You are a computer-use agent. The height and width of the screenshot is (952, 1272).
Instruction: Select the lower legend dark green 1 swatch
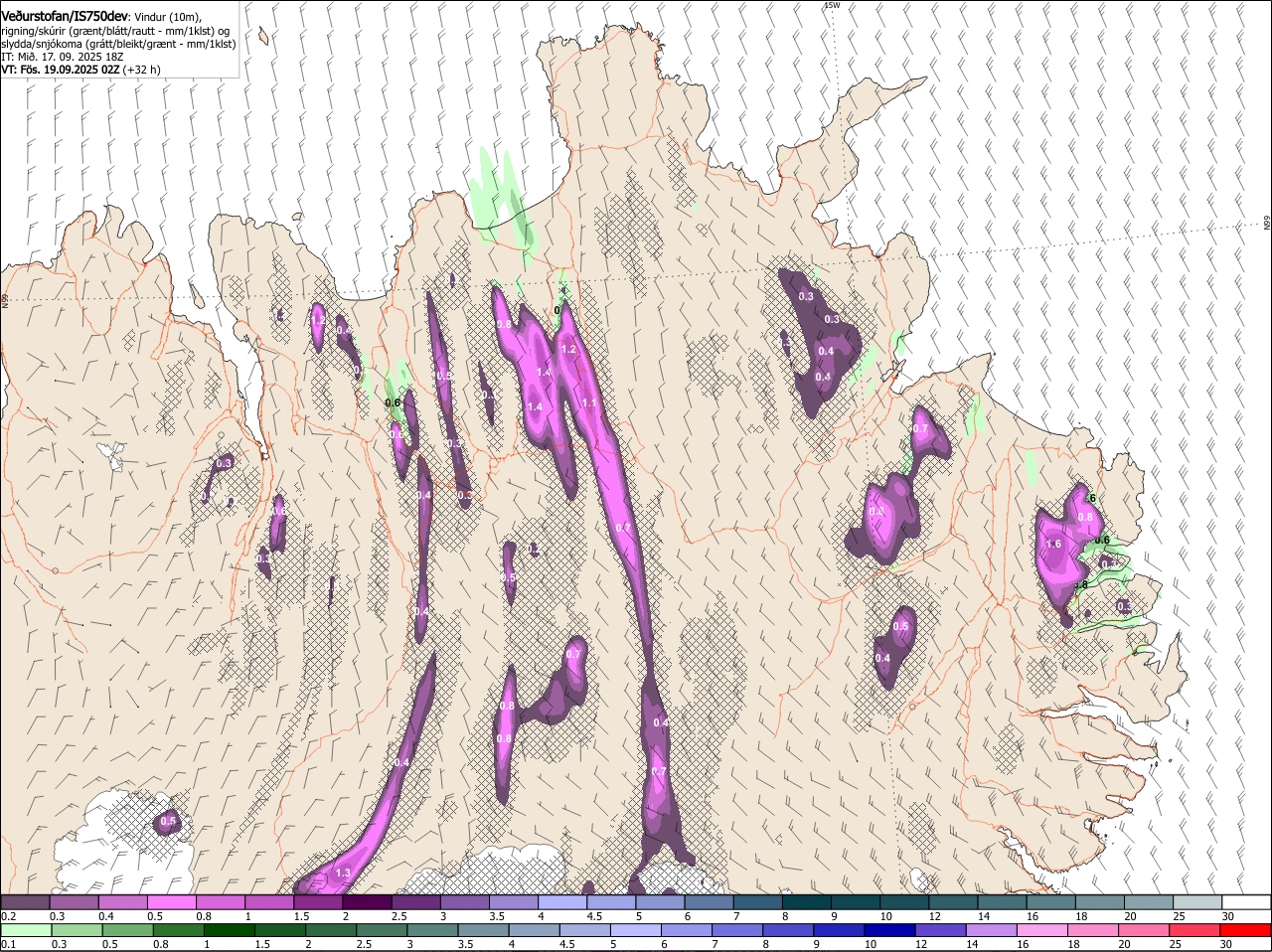pyautogui.click(x=229, y=930)
